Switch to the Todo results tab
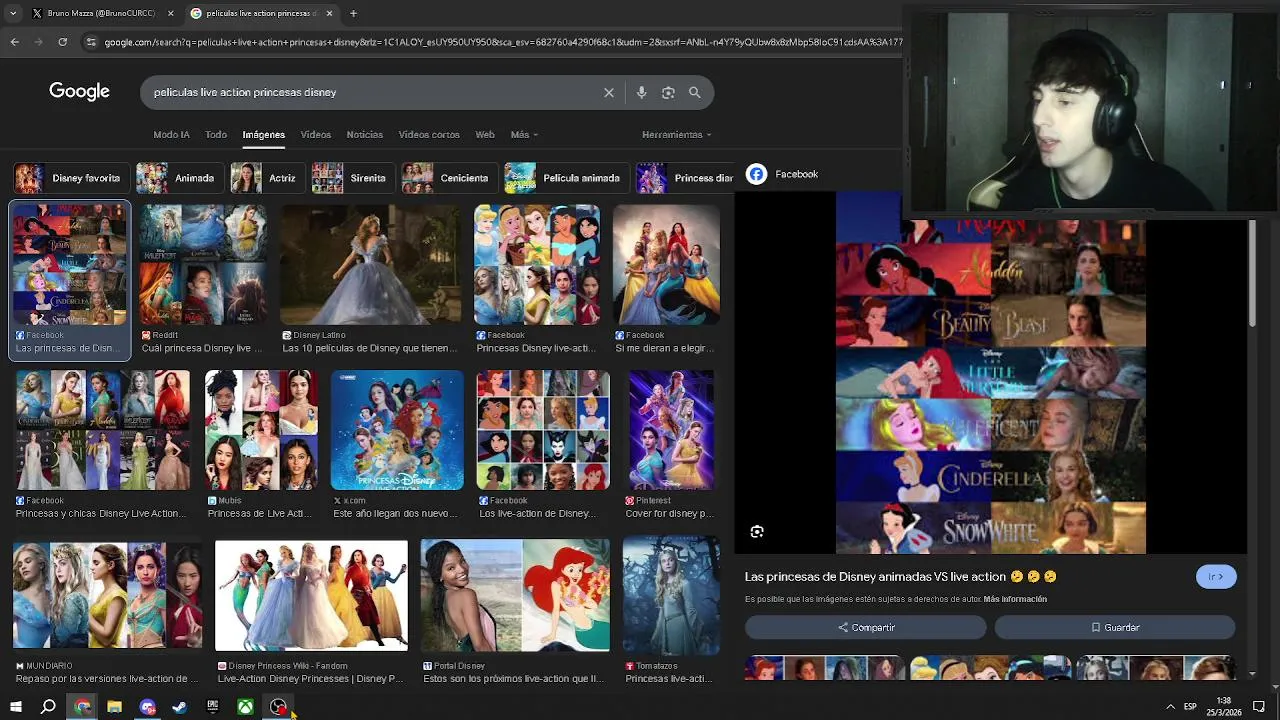Screen dimensions: 1280x720 coord(216,134)
